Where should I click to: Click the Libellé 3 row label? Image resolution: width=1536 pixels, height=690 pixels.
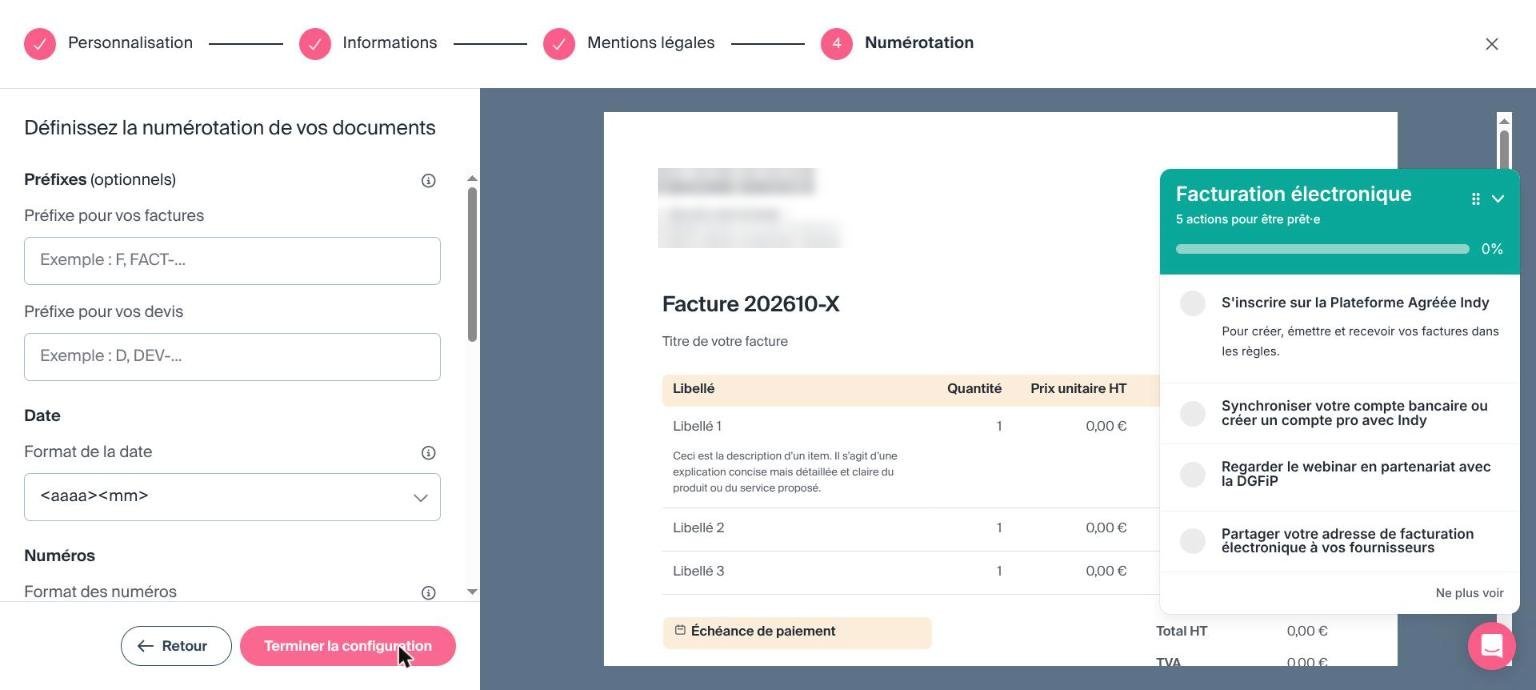click(698, 571)
